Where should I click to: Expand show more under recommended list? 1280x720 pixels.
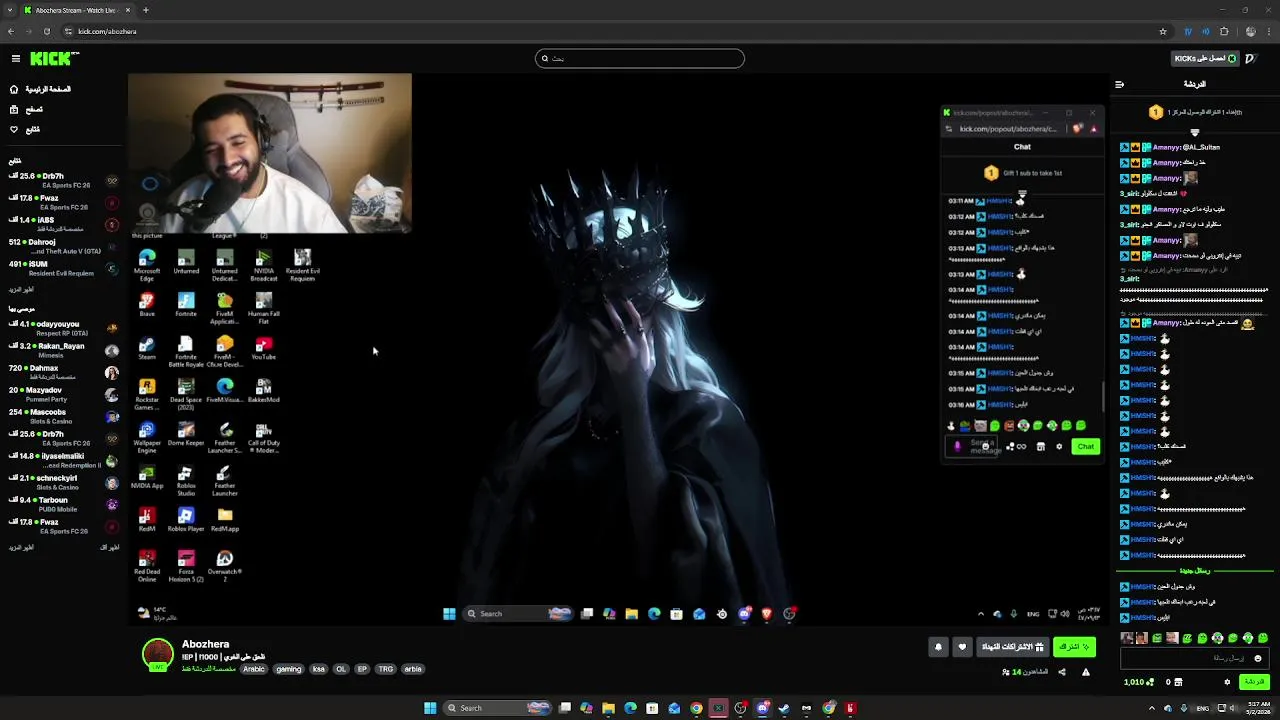coord(21,547)
